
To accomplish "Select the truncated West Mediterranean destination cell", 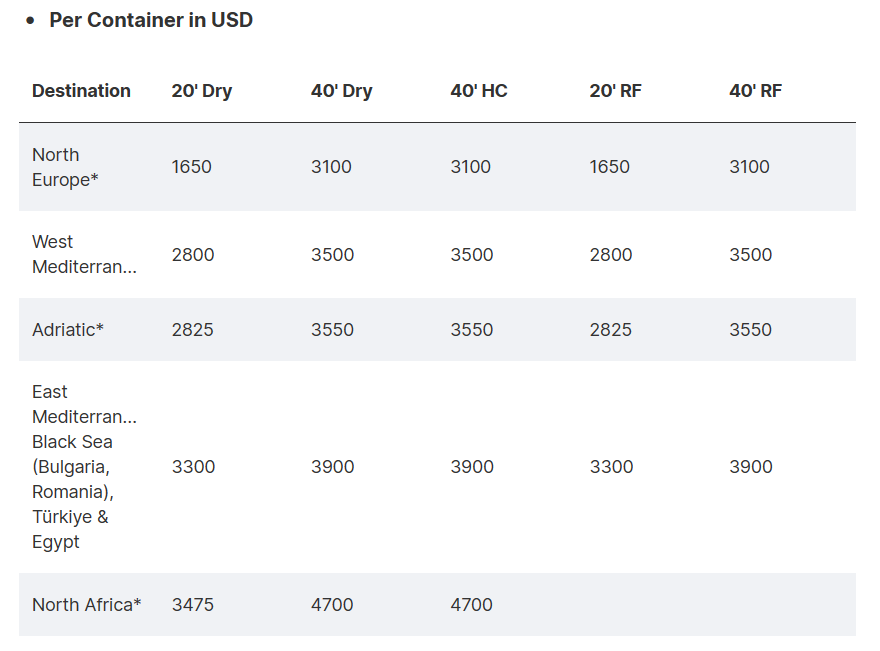I will 84,254.
